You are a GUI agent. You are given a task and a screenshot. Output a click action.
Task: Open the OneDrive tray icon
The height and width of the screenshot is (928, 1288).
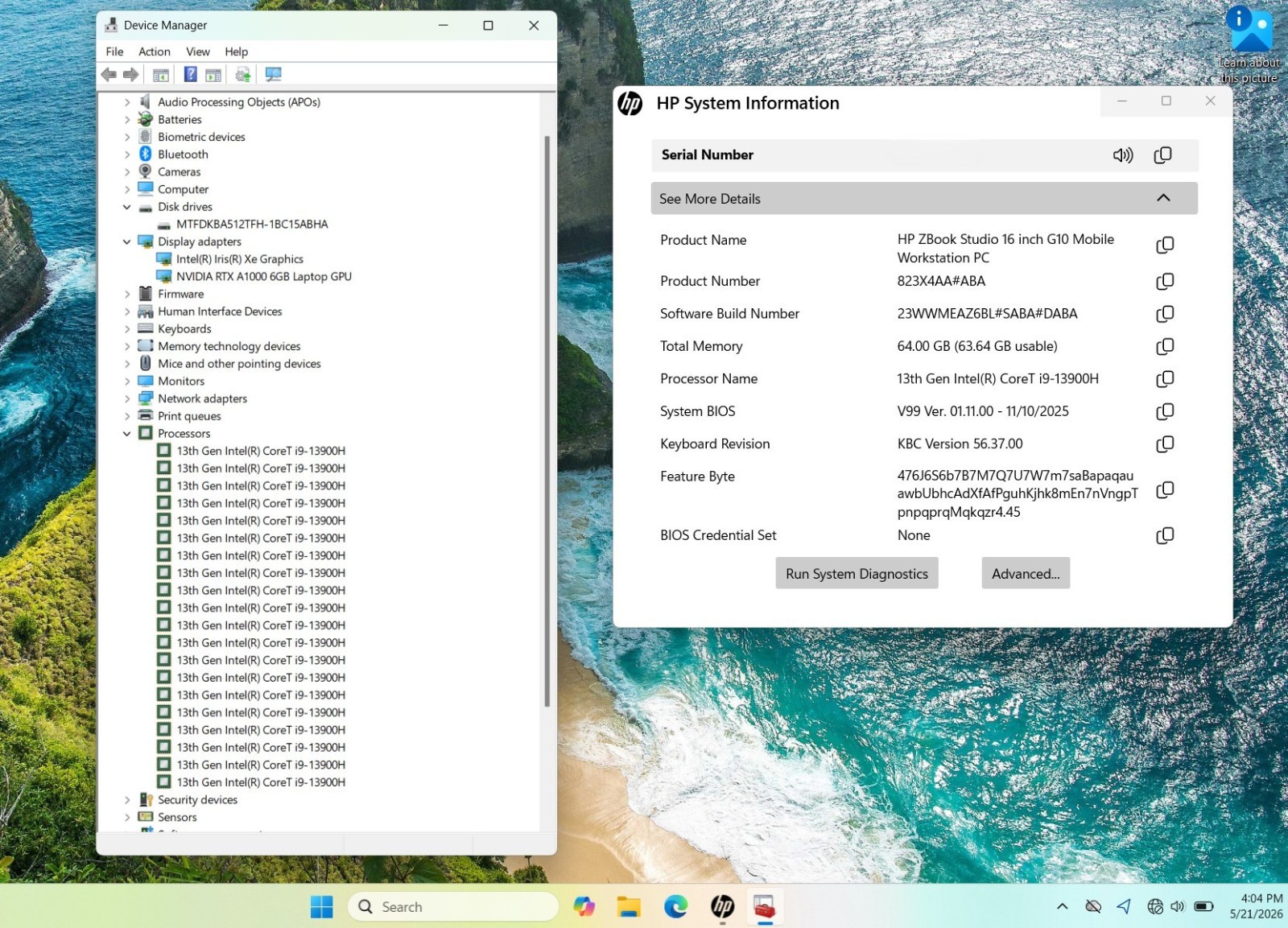1093,907
